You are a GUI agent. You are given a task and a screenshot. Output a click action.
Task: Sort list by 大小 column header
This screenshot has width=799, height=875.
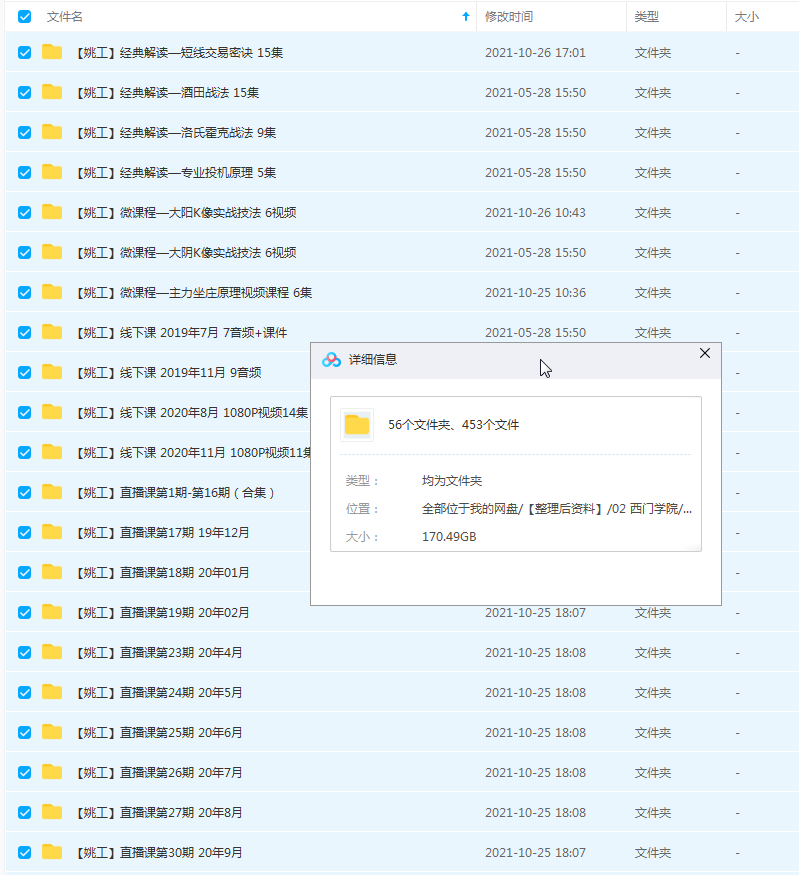click(x=747, y=17)
